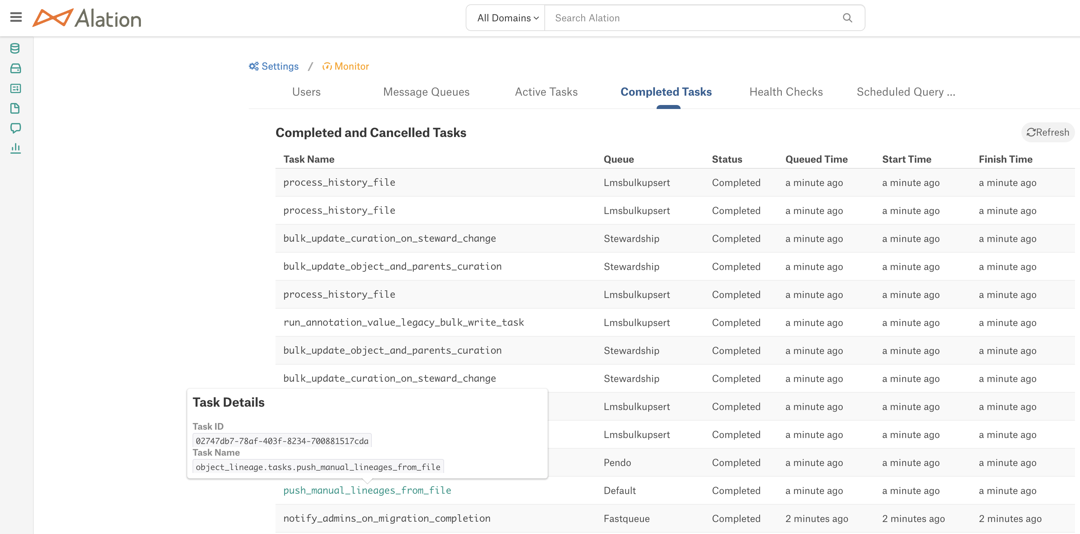The height and width of the screenshot is (534, 1080).
Task: Click the search magnifier icon
Action: click(847, 18)
